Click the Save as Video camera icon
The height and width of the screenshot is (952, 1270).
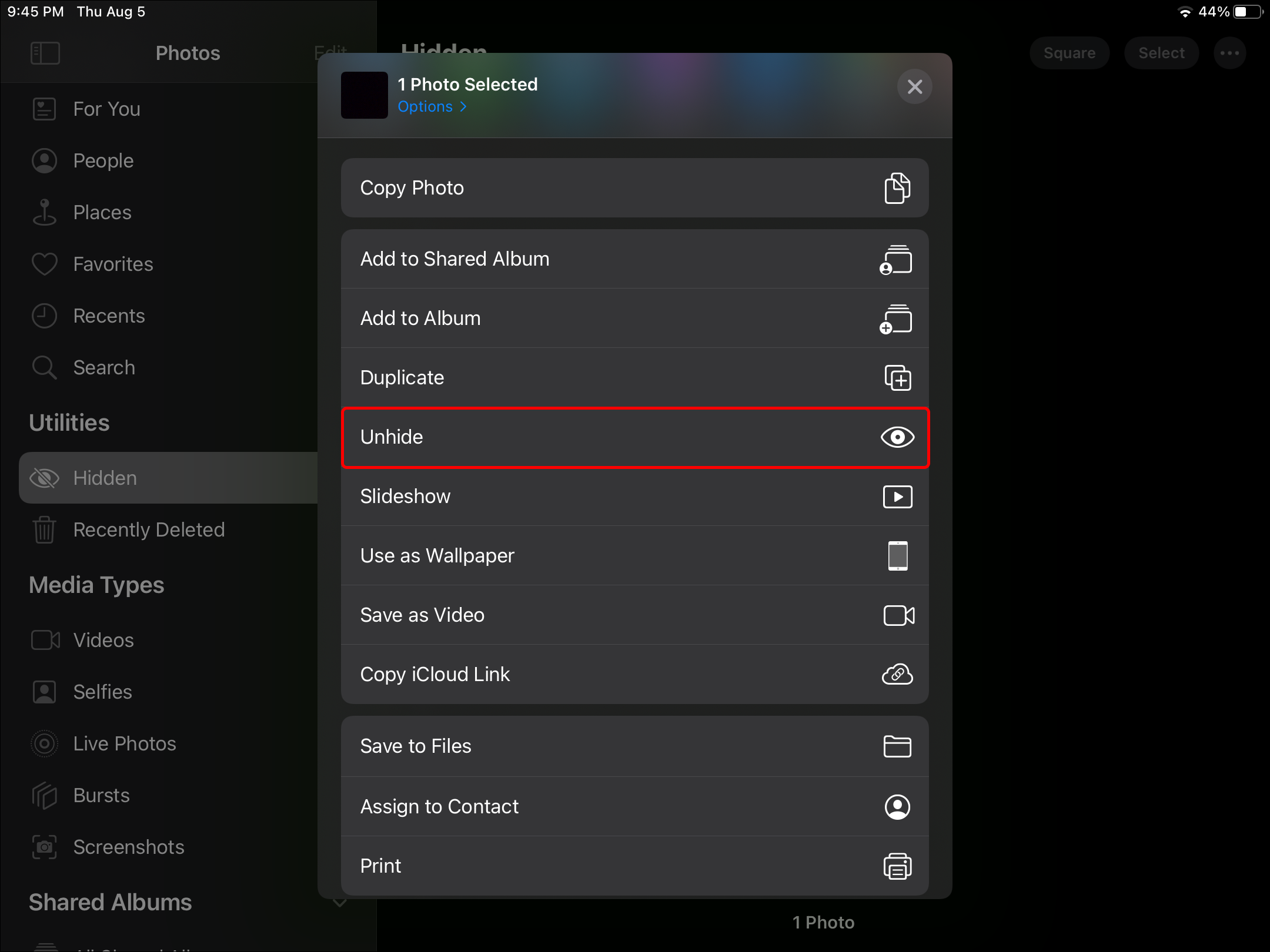pos(898,615)
